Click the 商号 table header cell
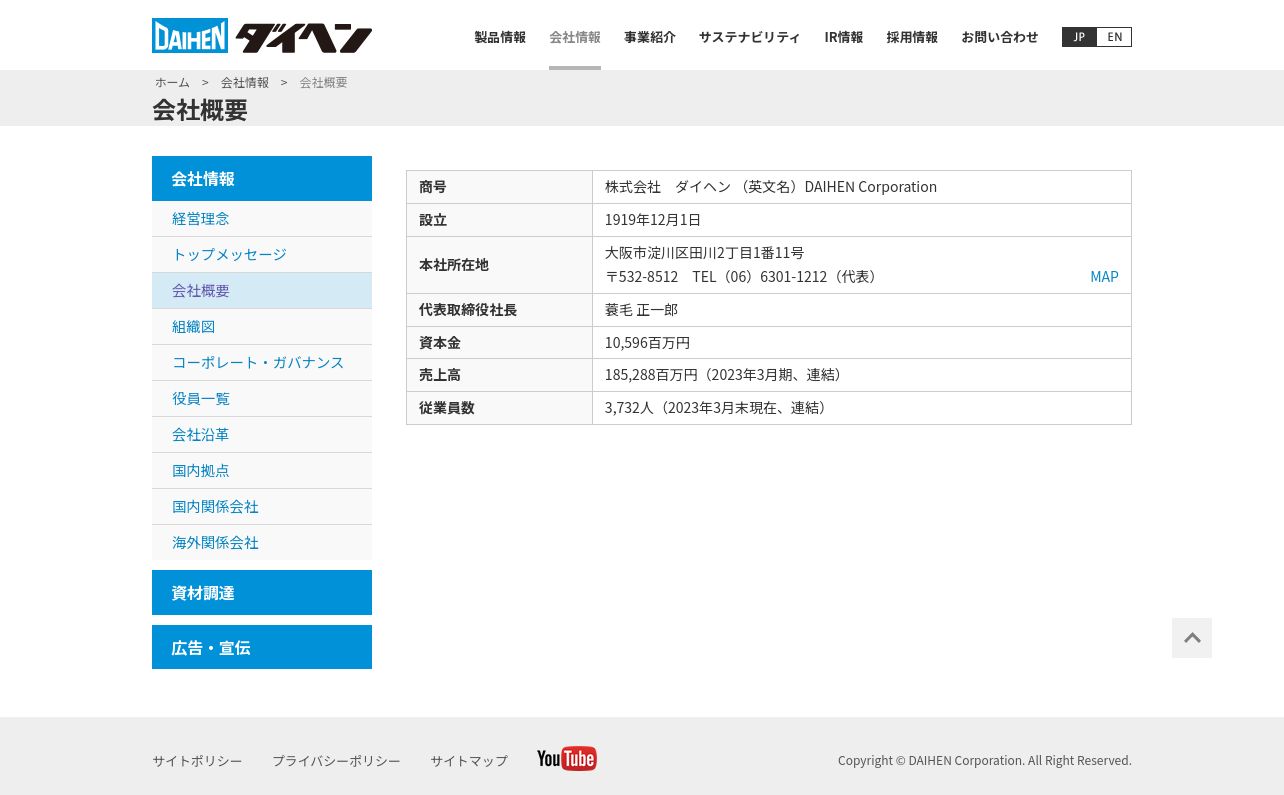The width and height of the screenshot is (1284, 795). click(x=499, y=187)
